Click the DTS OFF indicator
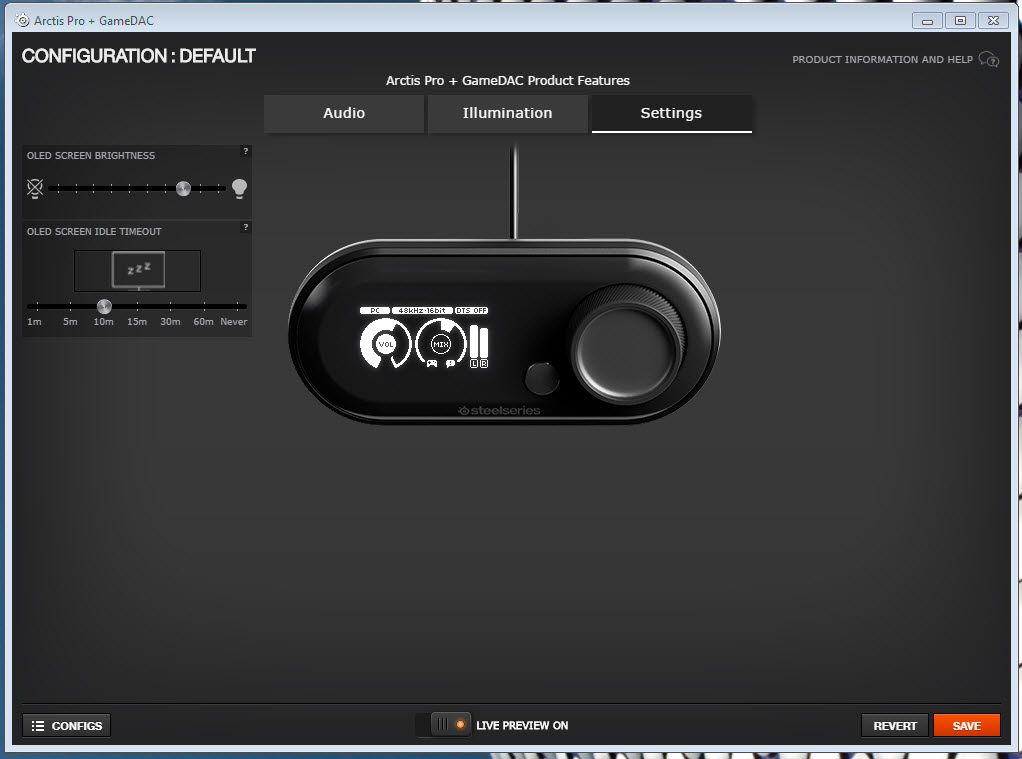Image resolution: width=1022 pixels, height=759 pixels. pos(471,310)
